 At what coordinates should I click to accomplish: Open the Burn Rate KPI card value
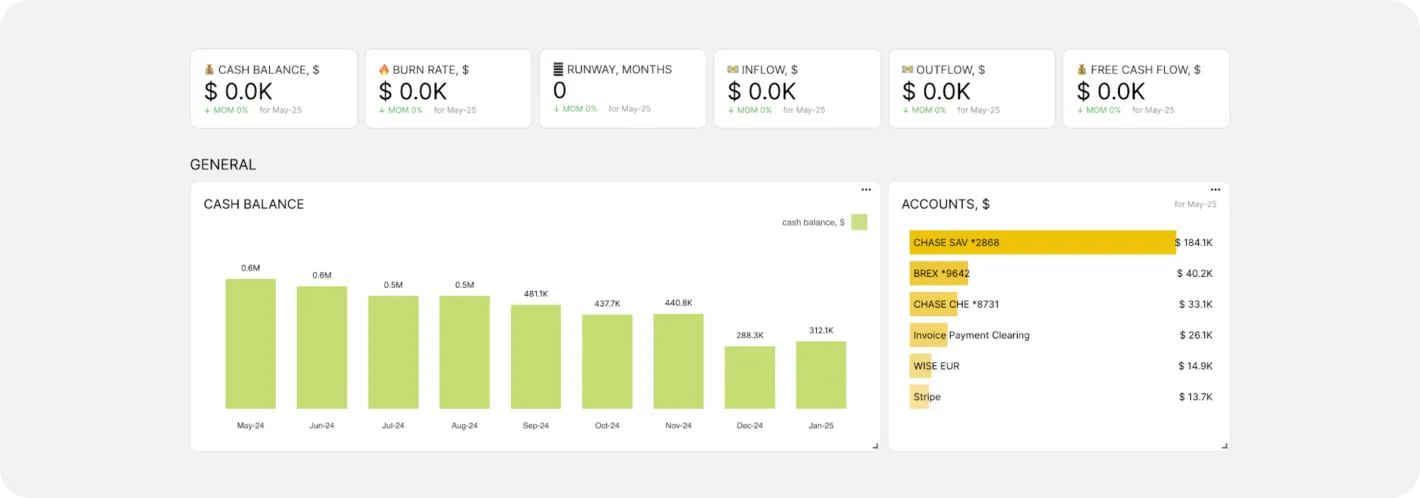pyautogui.click(x=413, y=91)
